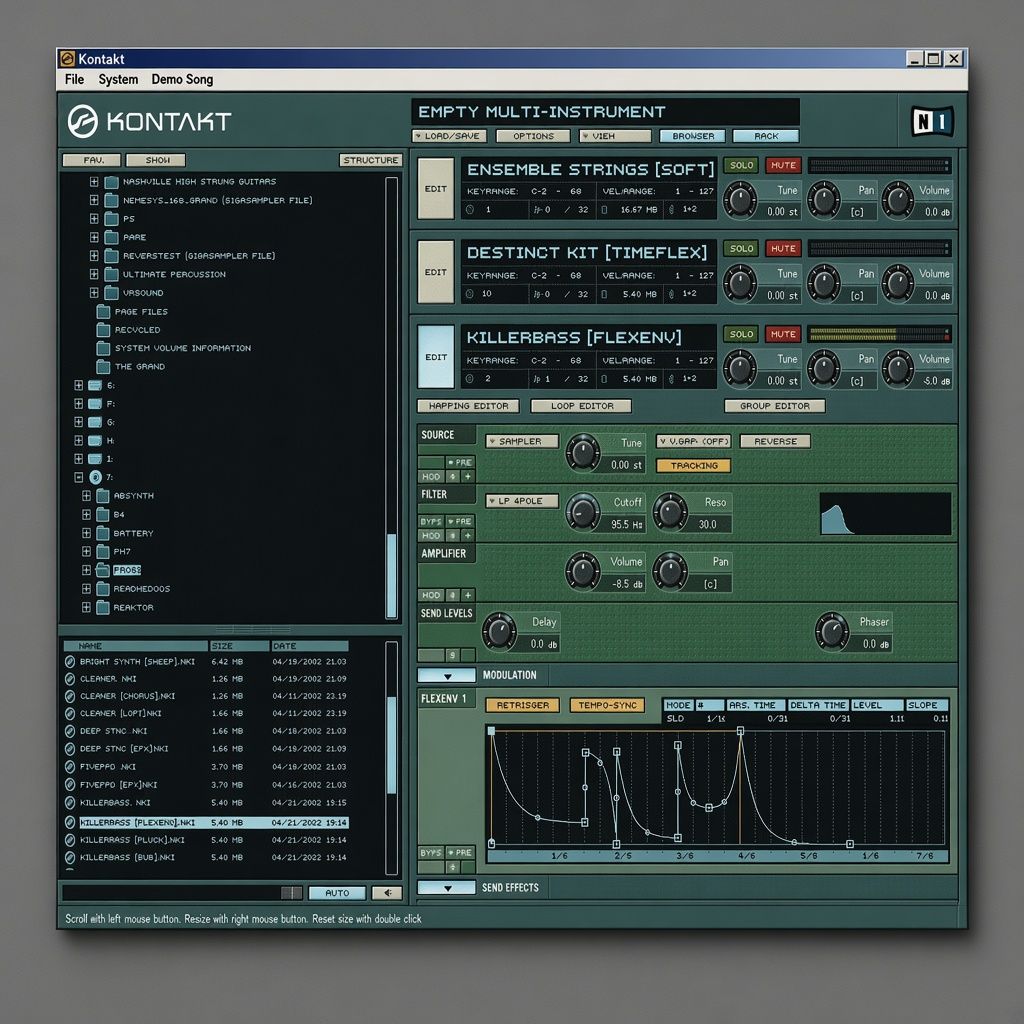Screen dimensions: 1024x1024
Task: Mute the Ensemble Strings instrument
Action: (x=783, y=165)
